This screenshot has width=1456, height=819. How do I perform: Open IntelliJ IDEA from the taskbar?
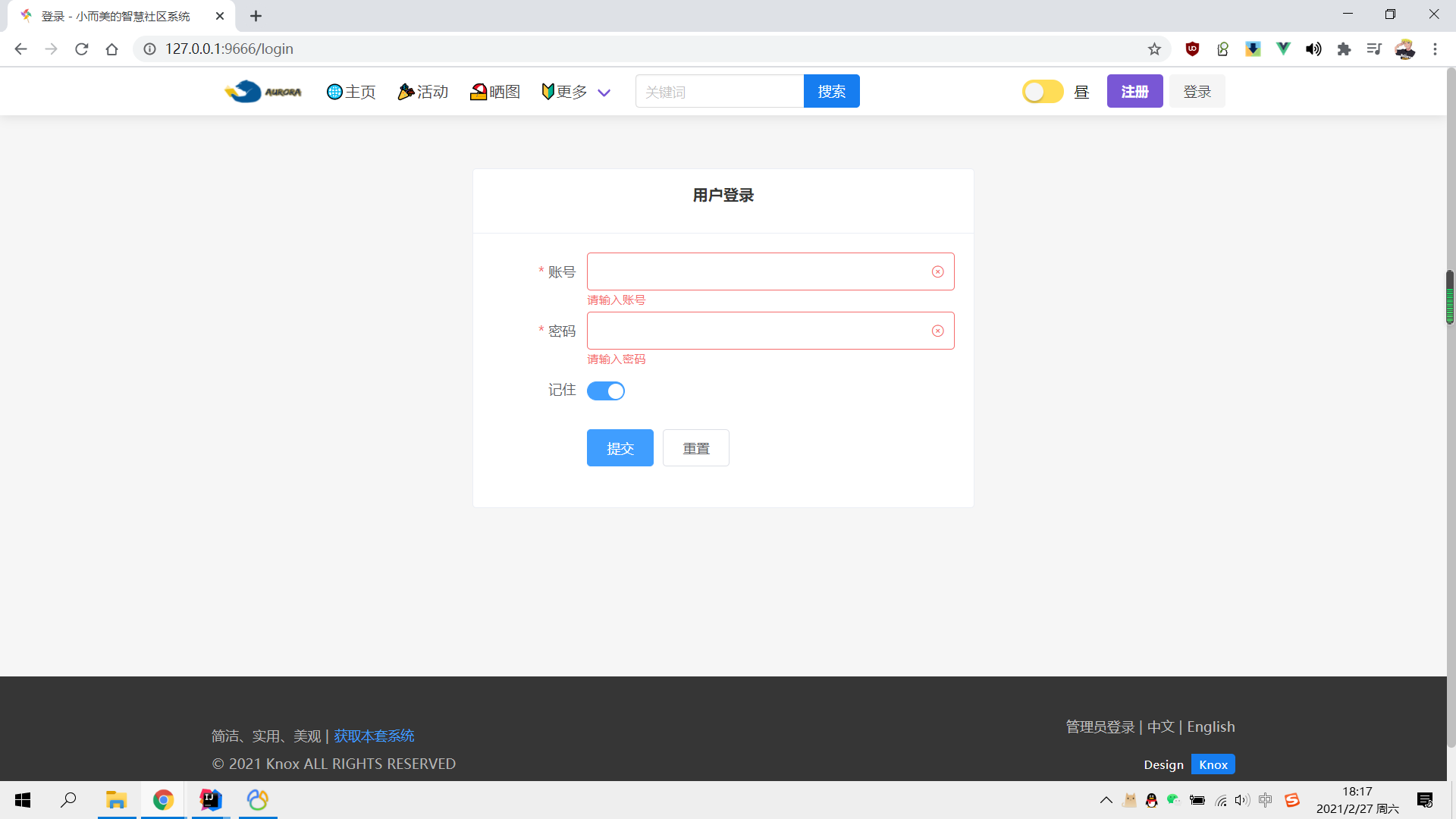(x=211, y=800)
